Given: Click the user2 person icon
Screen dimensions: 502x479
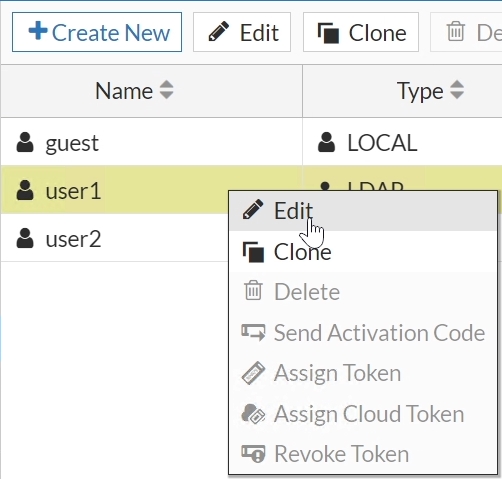Looking at the screenshot, I should coord(25,238).
